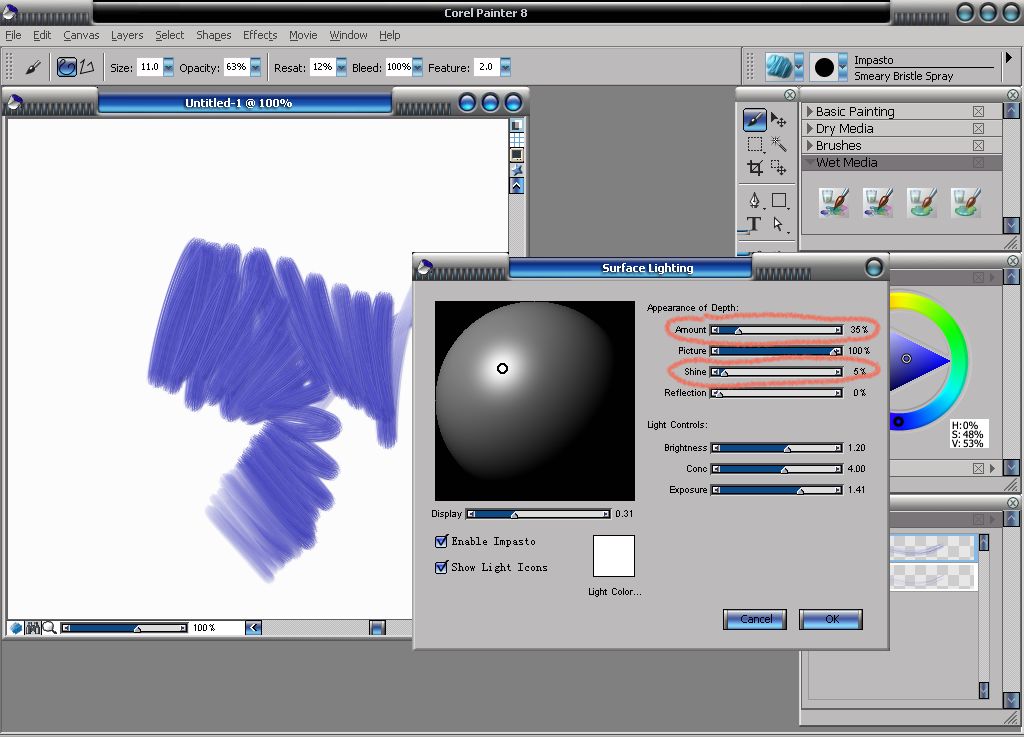Pick the first Wet Media brush icon
Image resolution: width=1024 pixels, height=737 pixels.
pyautogui.click(x=834, y=202)
